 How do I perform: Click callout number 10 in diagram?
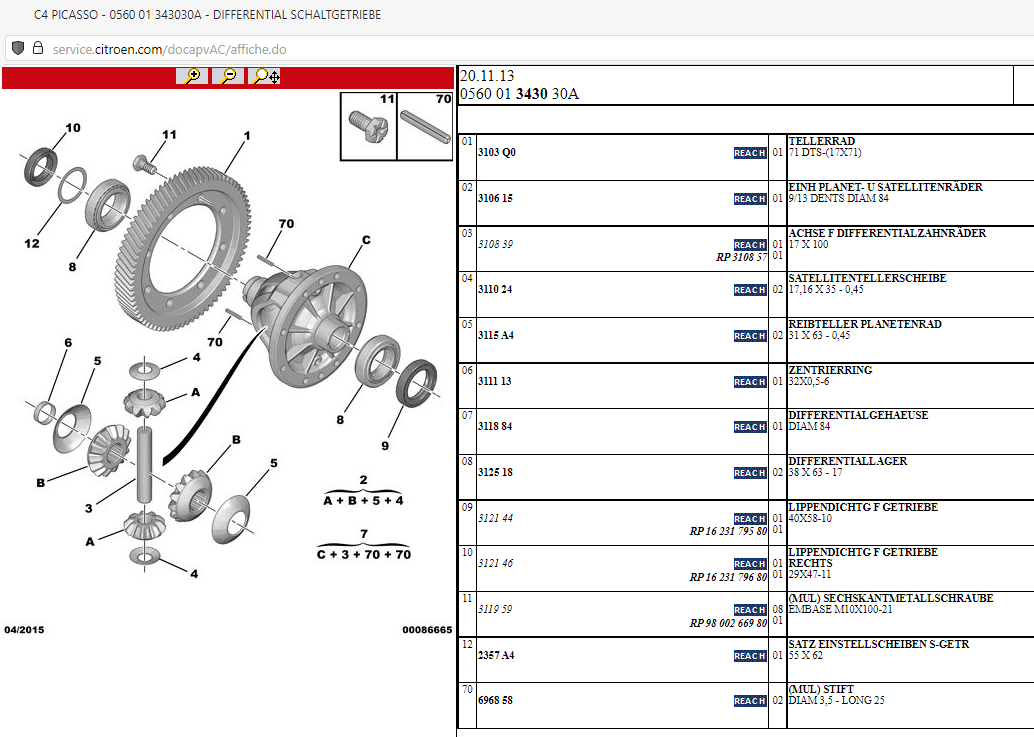coord(73,128)
